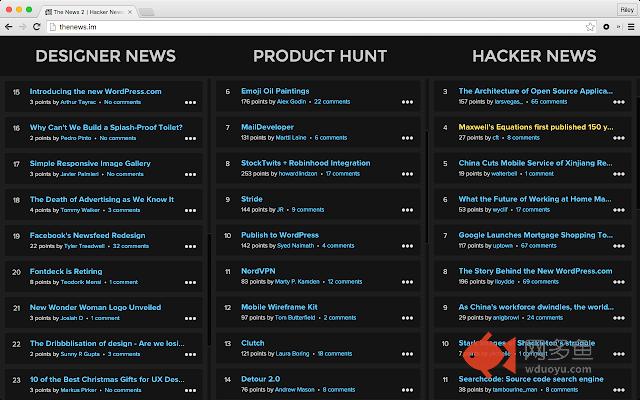View 67 comments on Google Mortgage Shopping story
This screenshot has width=640, height=400.
point(538,246)
